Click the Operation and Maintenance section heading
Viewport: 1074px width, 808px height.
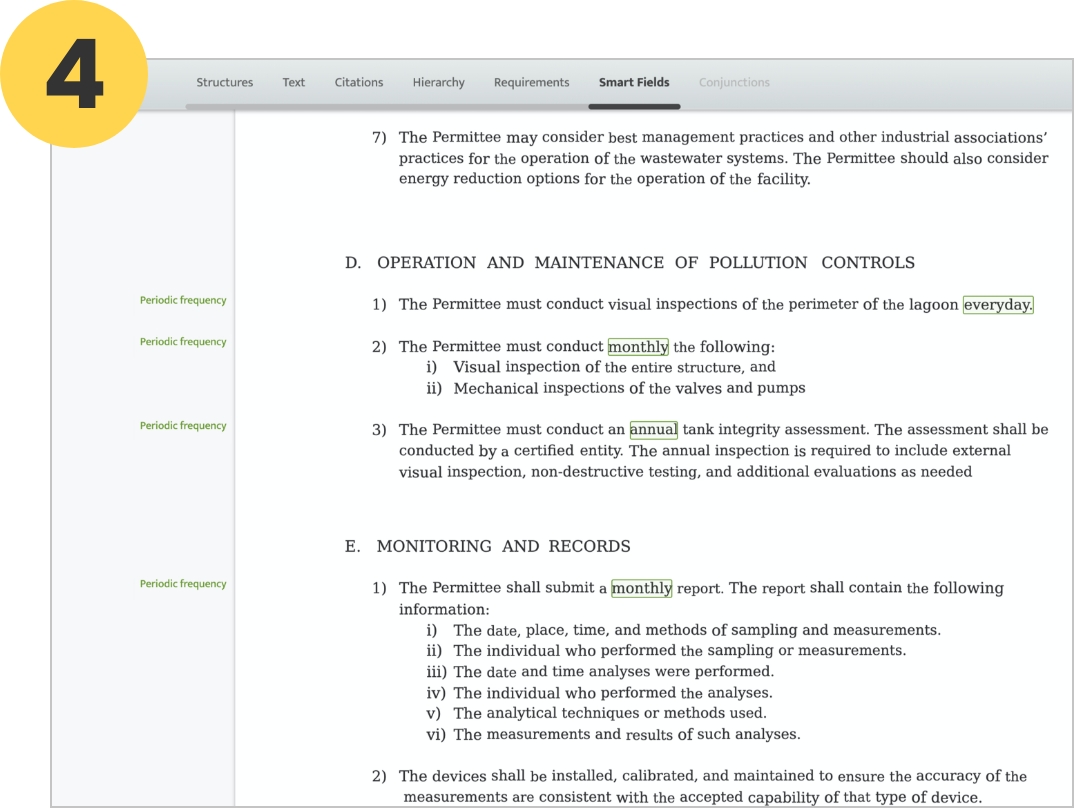(630, 263)
